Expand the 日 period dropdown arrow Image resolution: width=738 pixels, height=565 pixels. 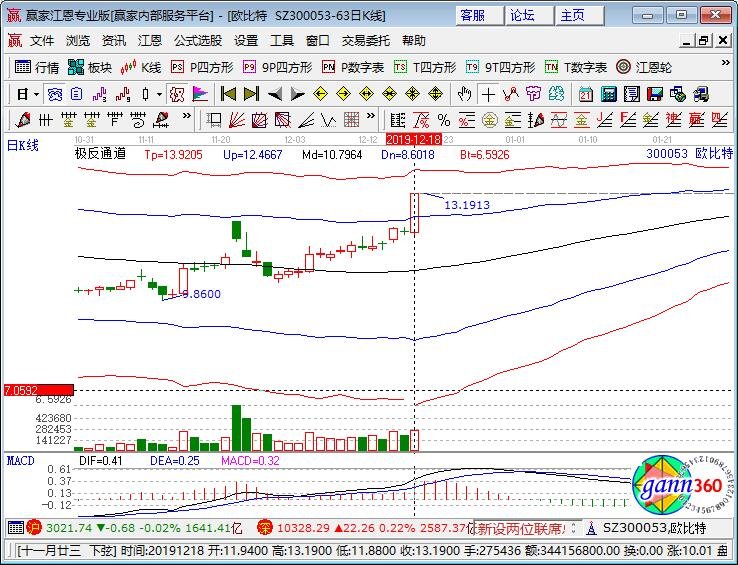(37, 94)
